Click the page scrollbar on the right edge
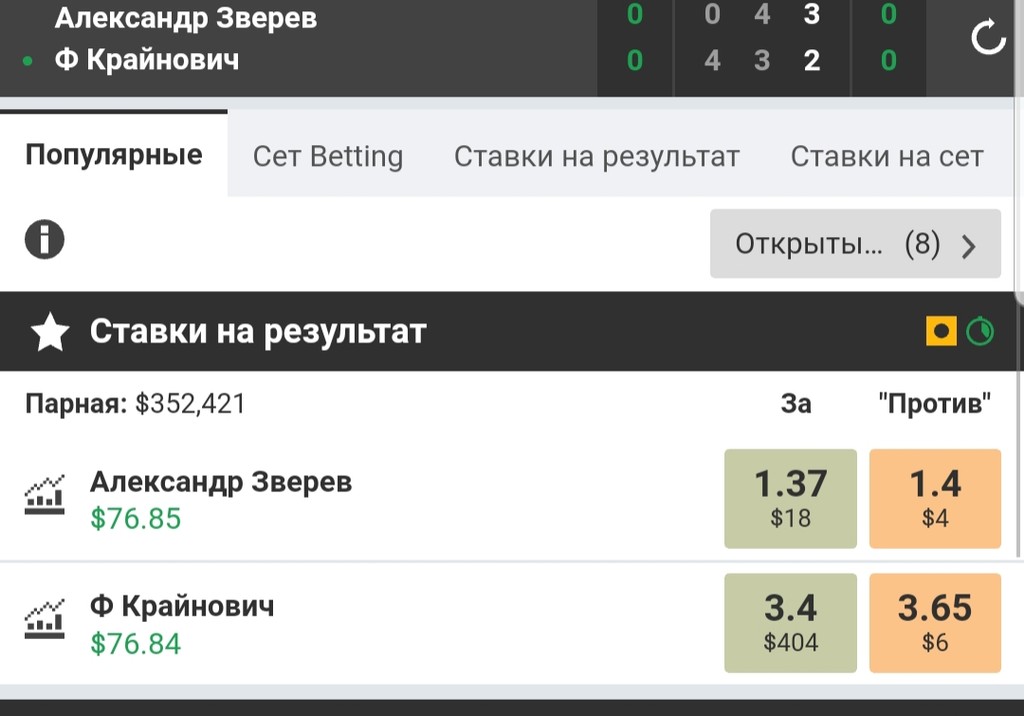The image size is (1024, 716). (x=1019, y=150)
